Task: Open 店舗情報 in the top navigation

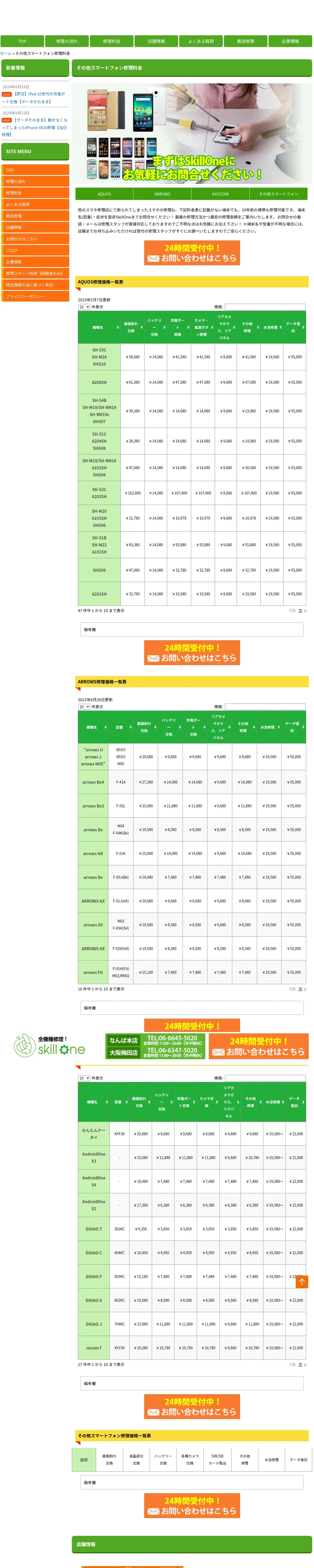Action: (156, 41)
